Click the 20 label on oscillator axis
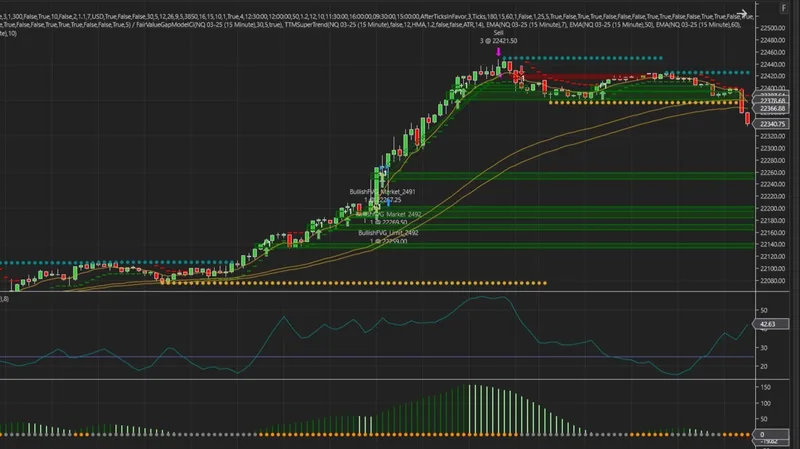 (764, 366)
